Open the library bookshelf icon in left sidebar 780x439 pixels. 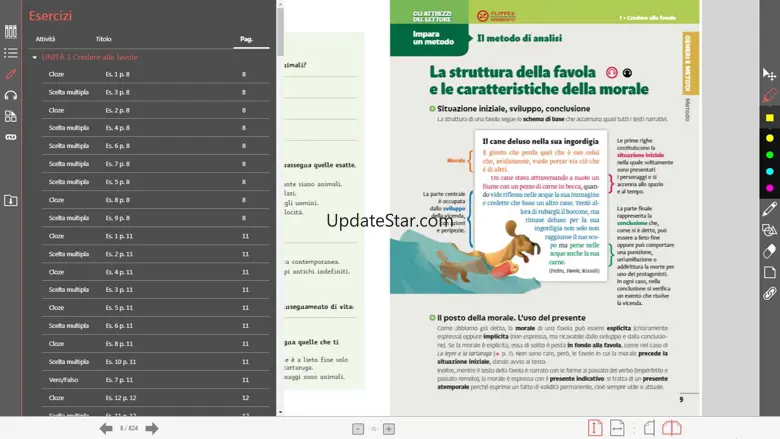pos(10,31)
